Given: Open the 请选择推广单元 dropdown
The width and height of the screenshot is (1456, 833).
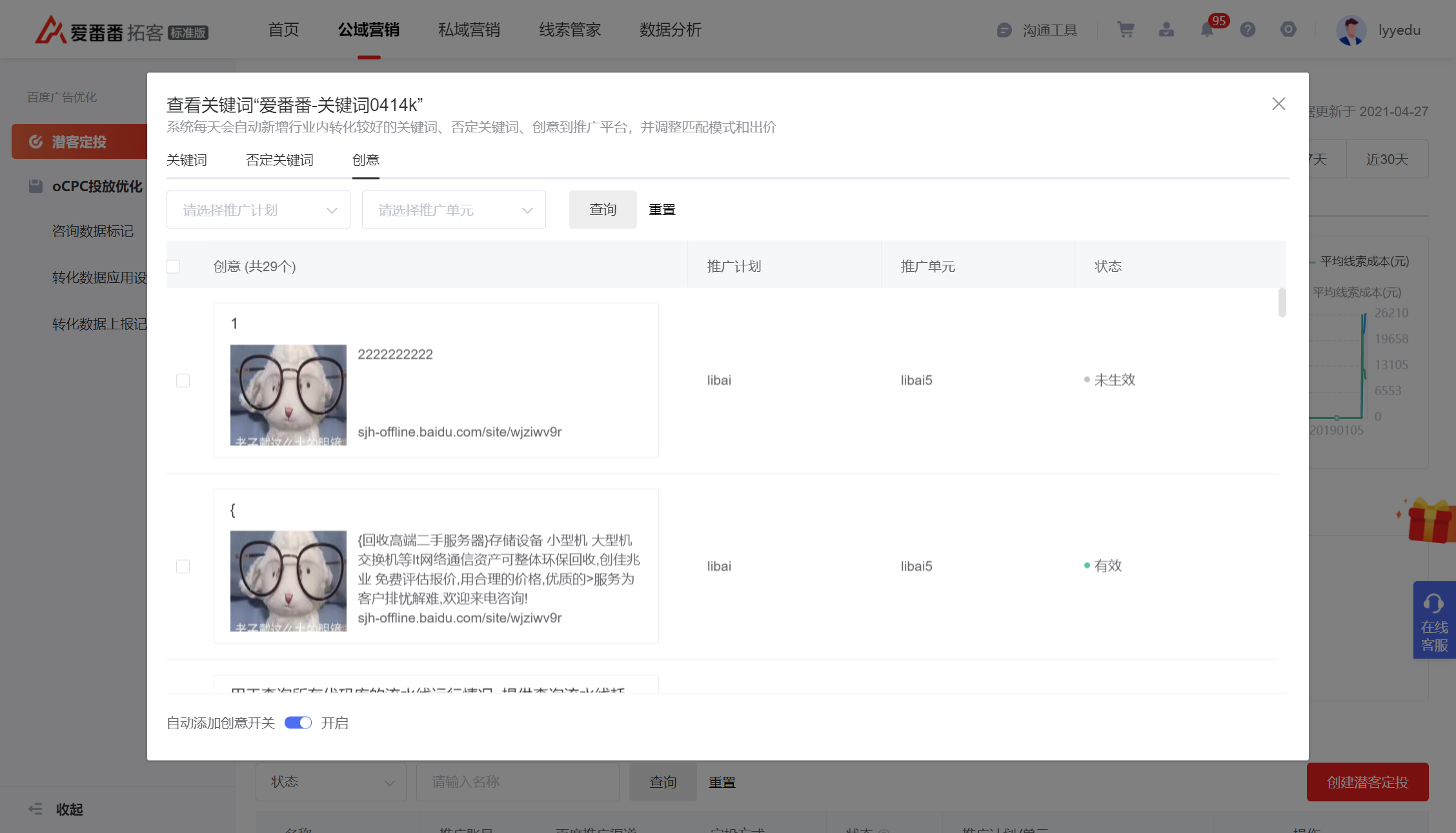Looking at the screenshot, I should [x=454, y=210].
